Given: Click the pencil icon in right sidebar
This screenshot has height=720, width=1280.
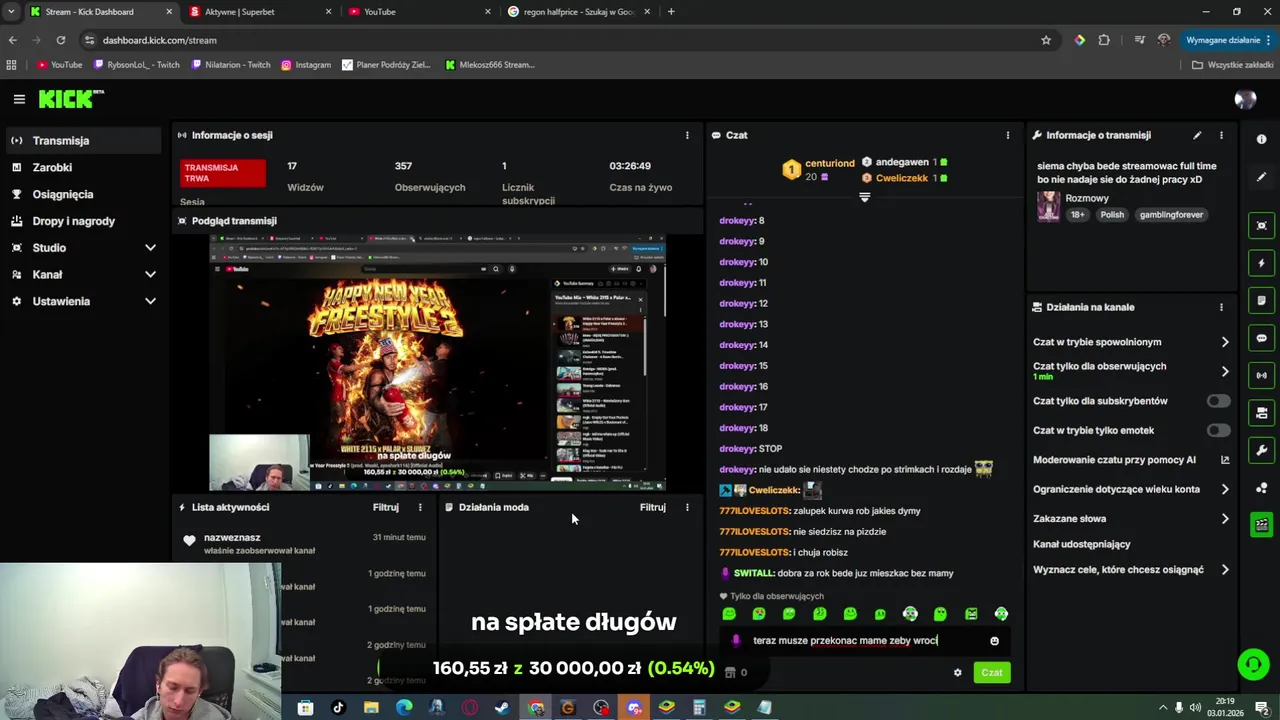Looking at the screenshot, I should [x=1261, y=177].
